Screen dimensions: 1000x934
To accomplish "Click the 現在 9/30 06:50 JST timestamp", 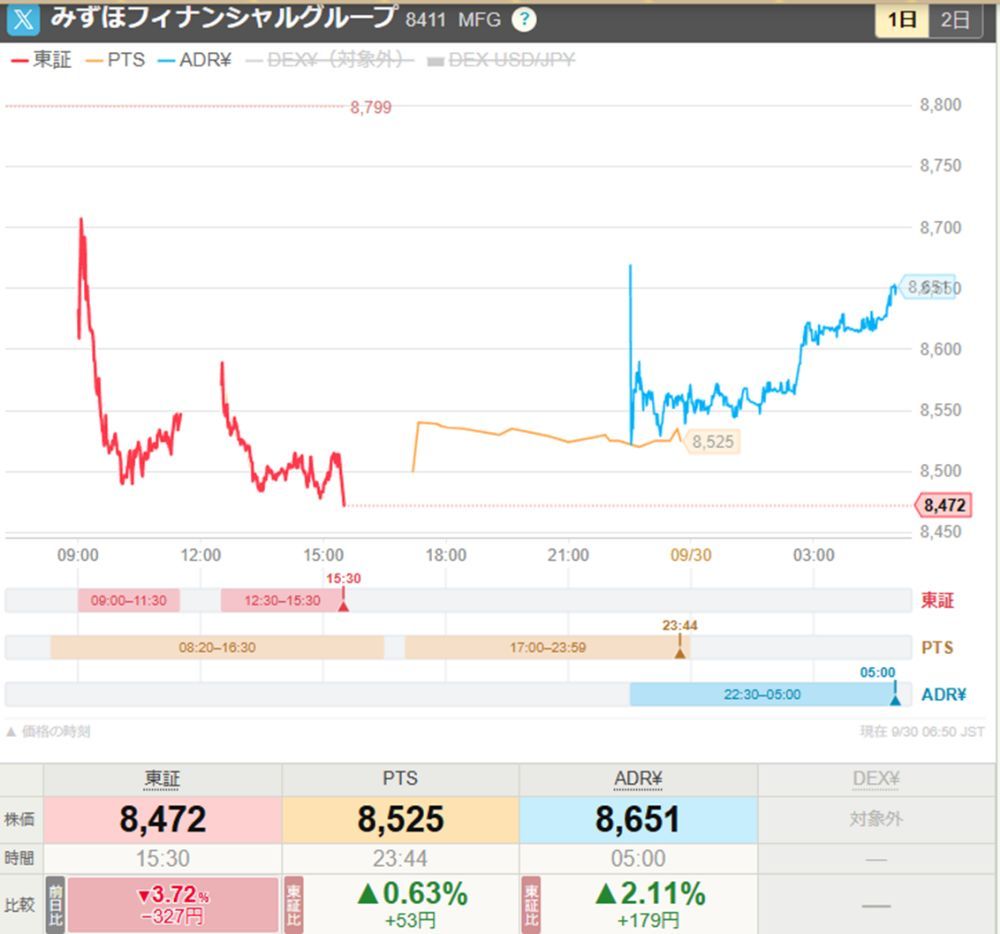I will click(x=922, y=732).
